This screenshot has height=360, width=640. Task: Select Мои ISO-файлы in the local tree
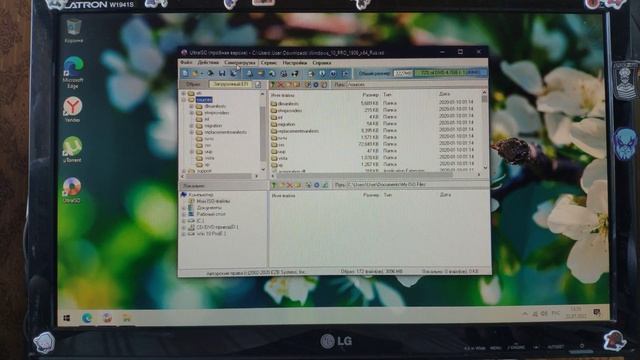click(x=213, y=201)
